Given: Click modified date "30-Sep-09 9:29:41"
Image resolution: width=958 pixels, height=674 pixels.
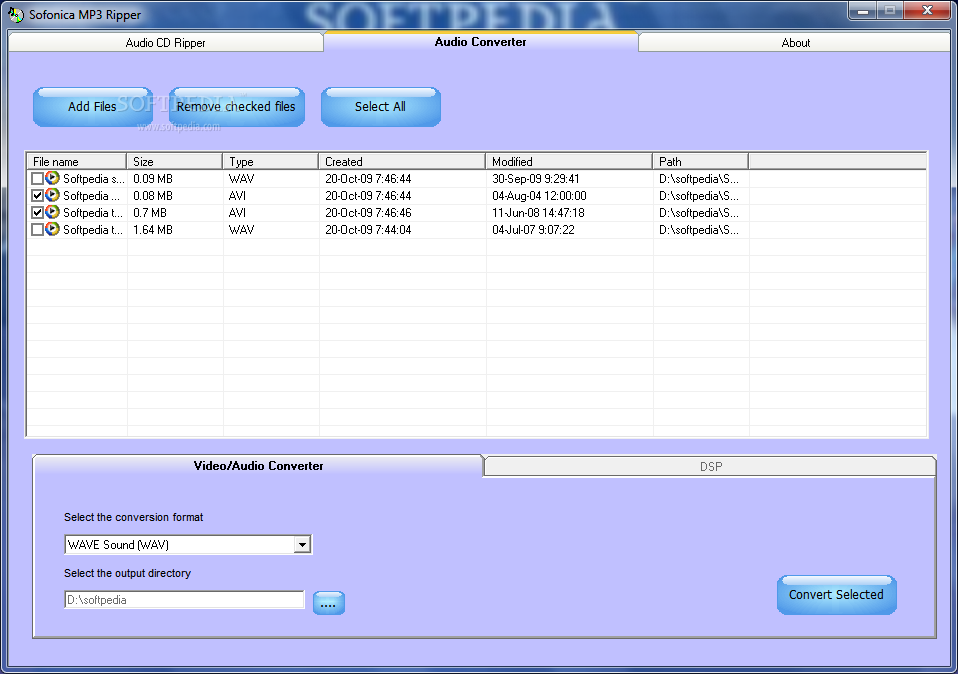Looking at the screenshot, I should 536,178.
